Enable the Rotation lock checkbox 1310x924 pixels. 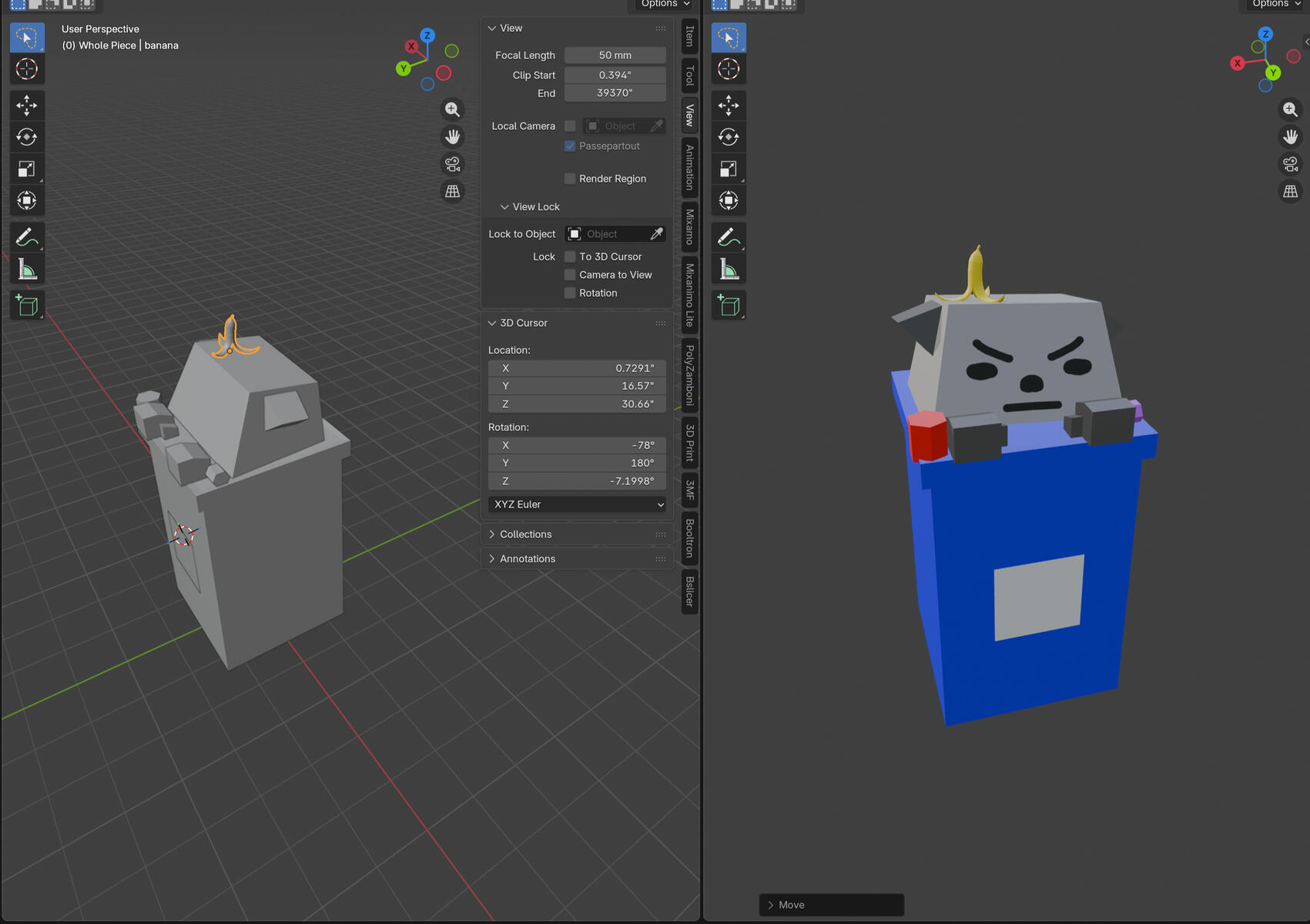click(x=570, y=293)
